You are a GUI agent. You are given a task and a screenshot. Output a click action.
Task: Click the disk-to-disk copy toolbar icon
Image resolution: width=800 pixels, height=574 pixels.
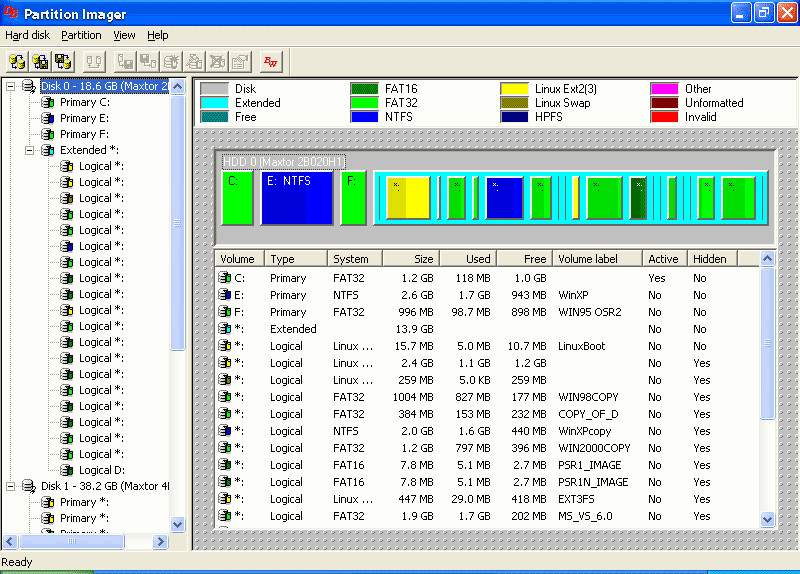coord(17,62)
